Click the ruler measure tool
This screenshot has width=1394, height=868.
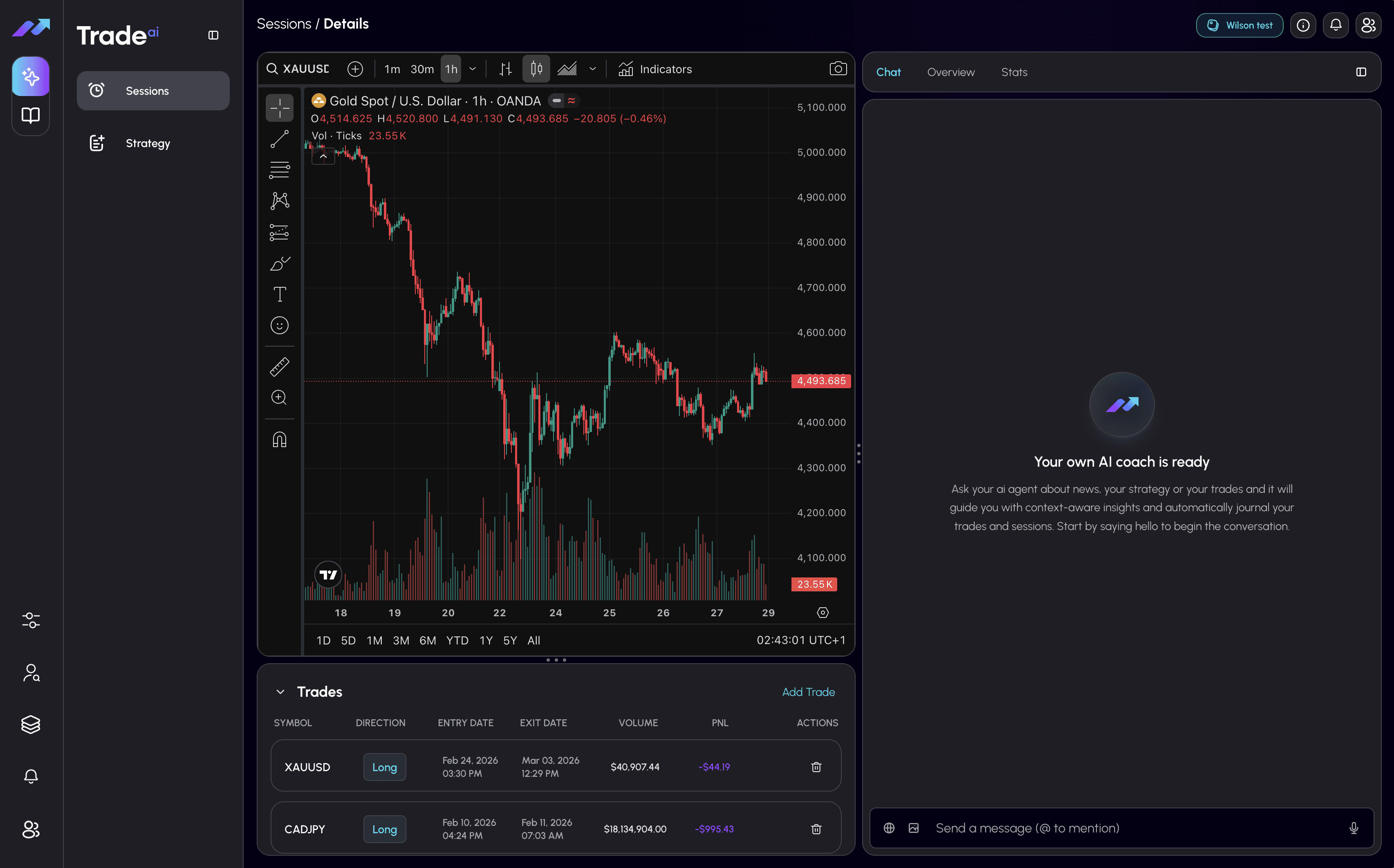point(280,367)
